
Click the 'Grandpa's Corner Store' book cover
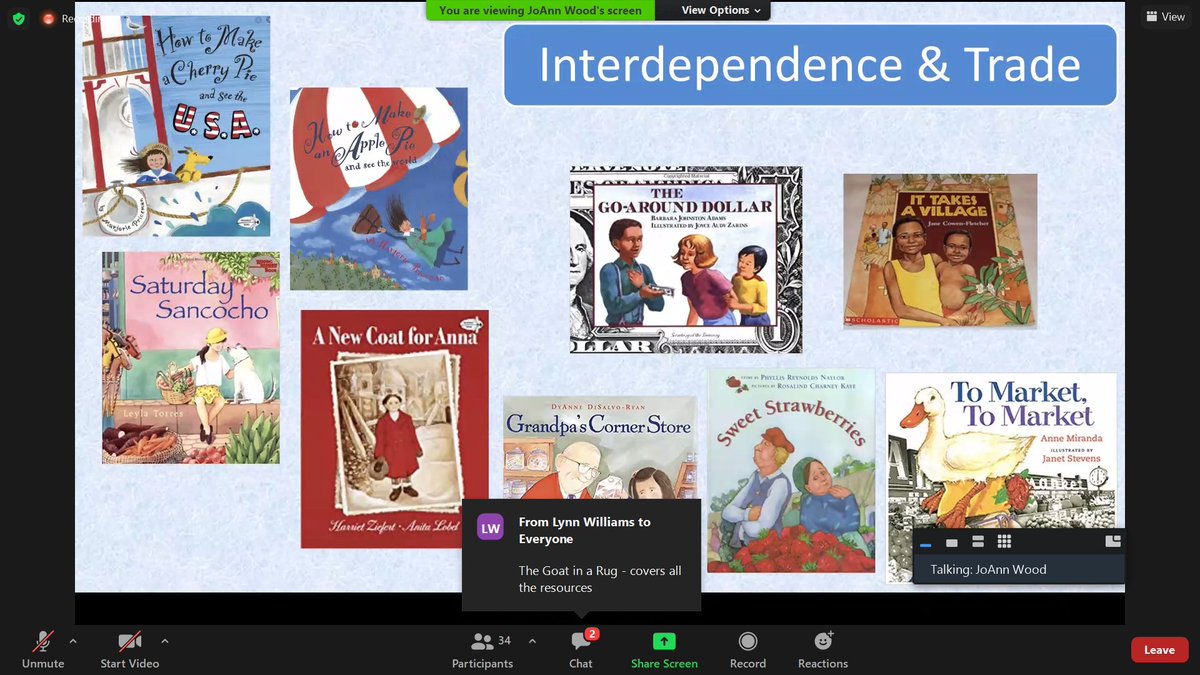point(600,448)
